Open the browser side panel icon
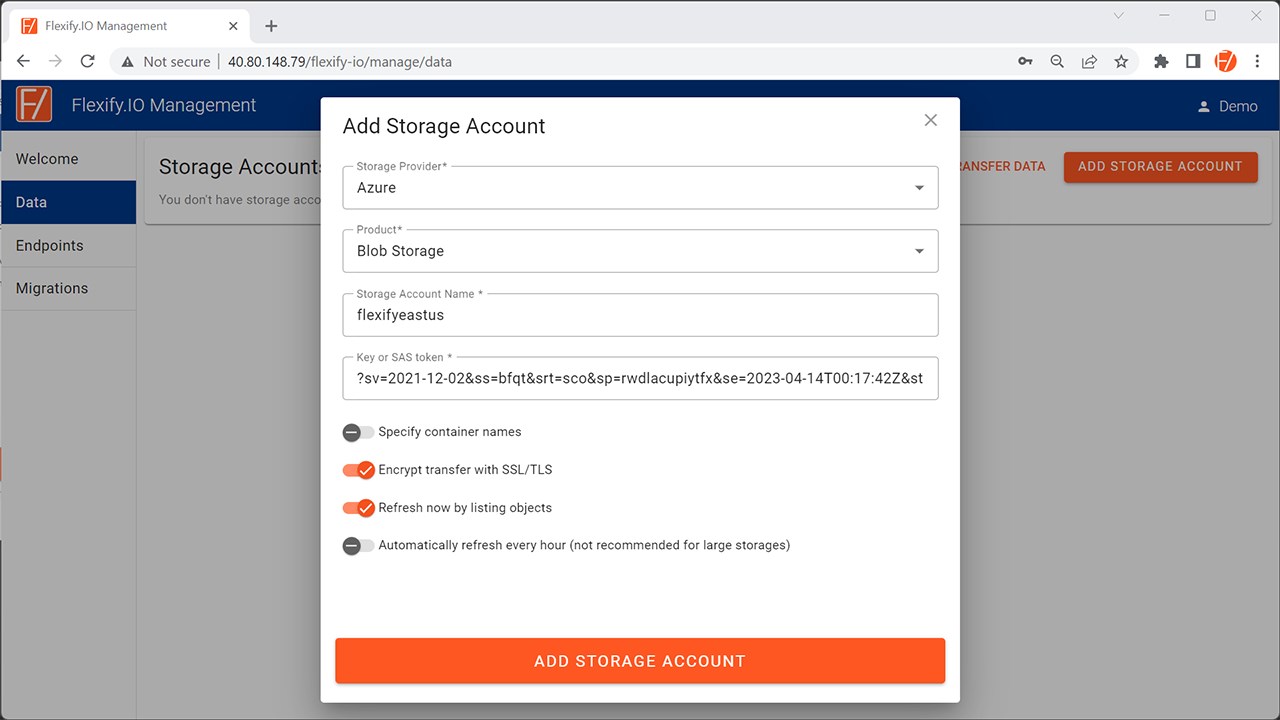Image resolution: width=1280 pixels, height=720 pixels. (x=1193, y=61)
